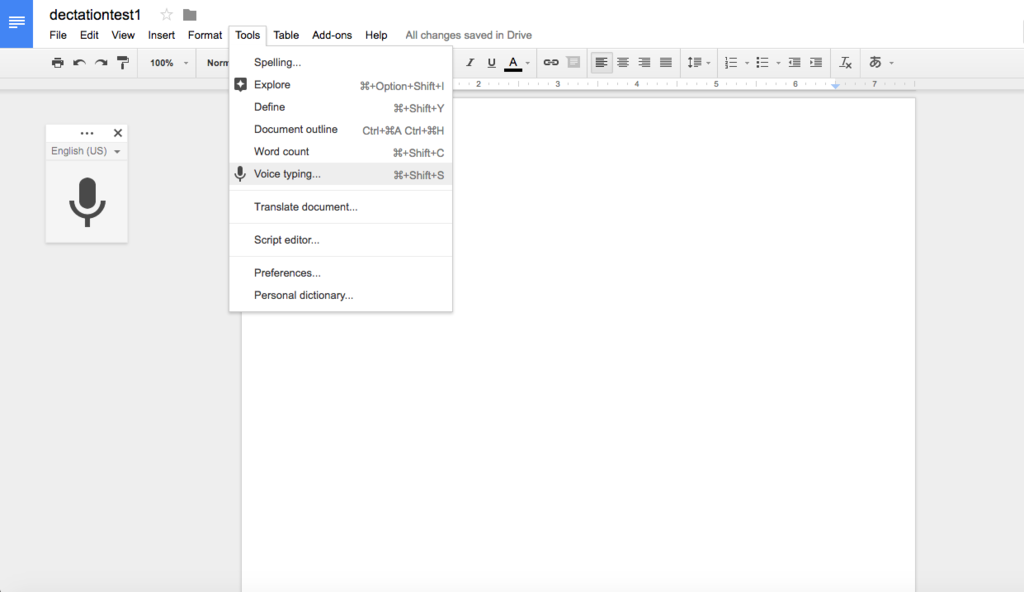Screen dimensions: 1024x592
Task: Open the Help menu
Action: tap(376, 35)
